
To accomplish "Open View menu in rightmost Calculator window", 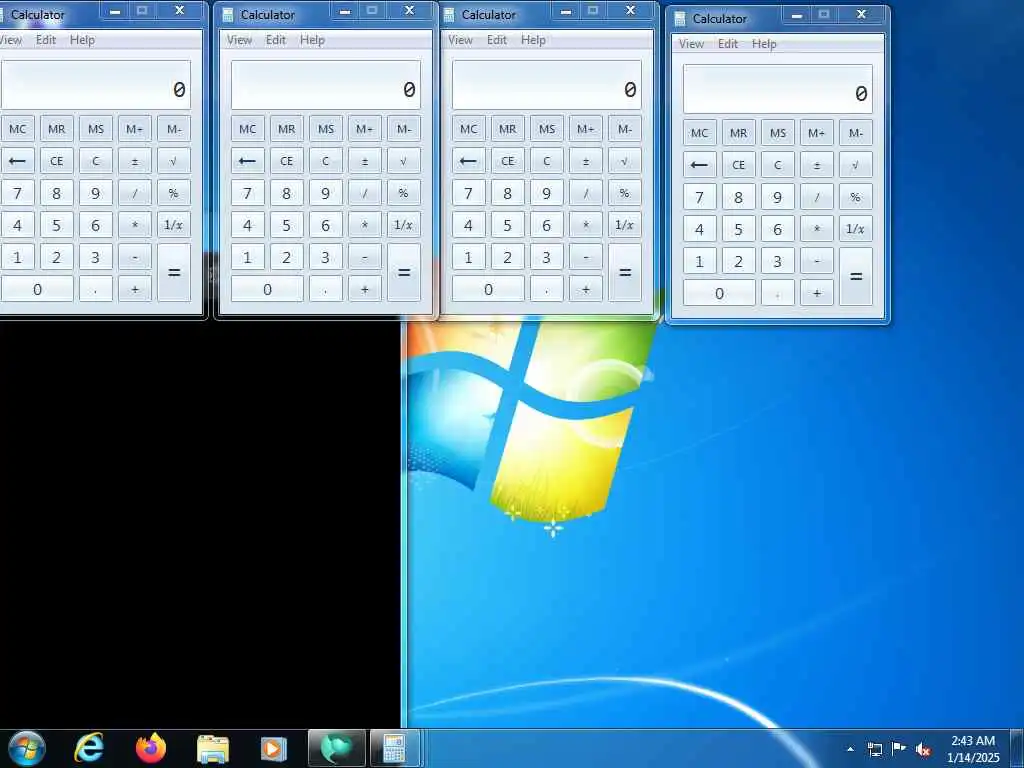I will (691, 44).
